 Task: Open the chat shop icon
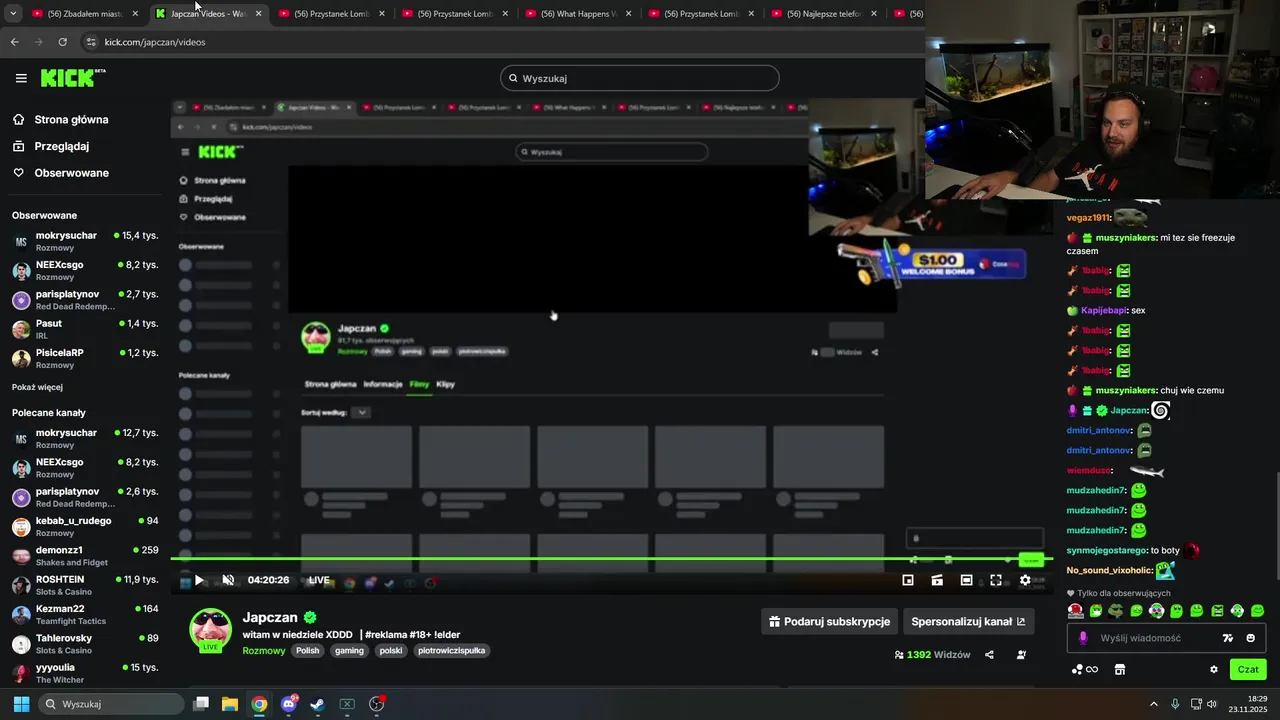[1120, 670]
